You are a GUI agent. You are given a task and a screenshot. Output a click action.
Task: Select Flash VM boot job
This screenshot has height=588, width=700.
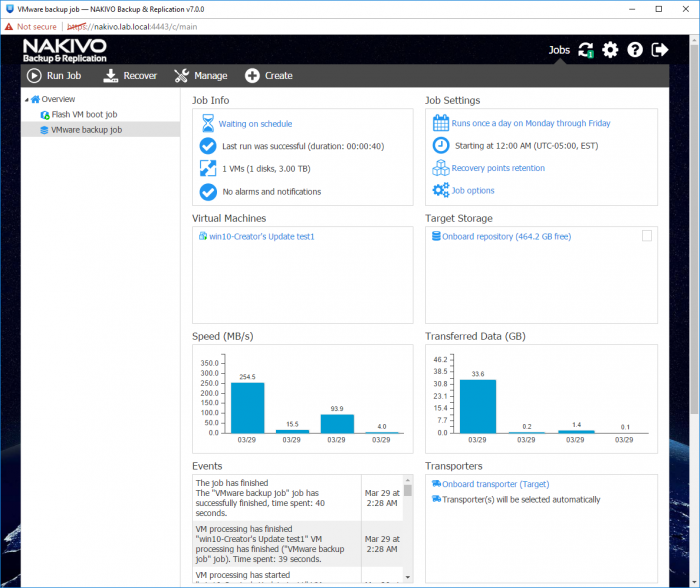84,114
